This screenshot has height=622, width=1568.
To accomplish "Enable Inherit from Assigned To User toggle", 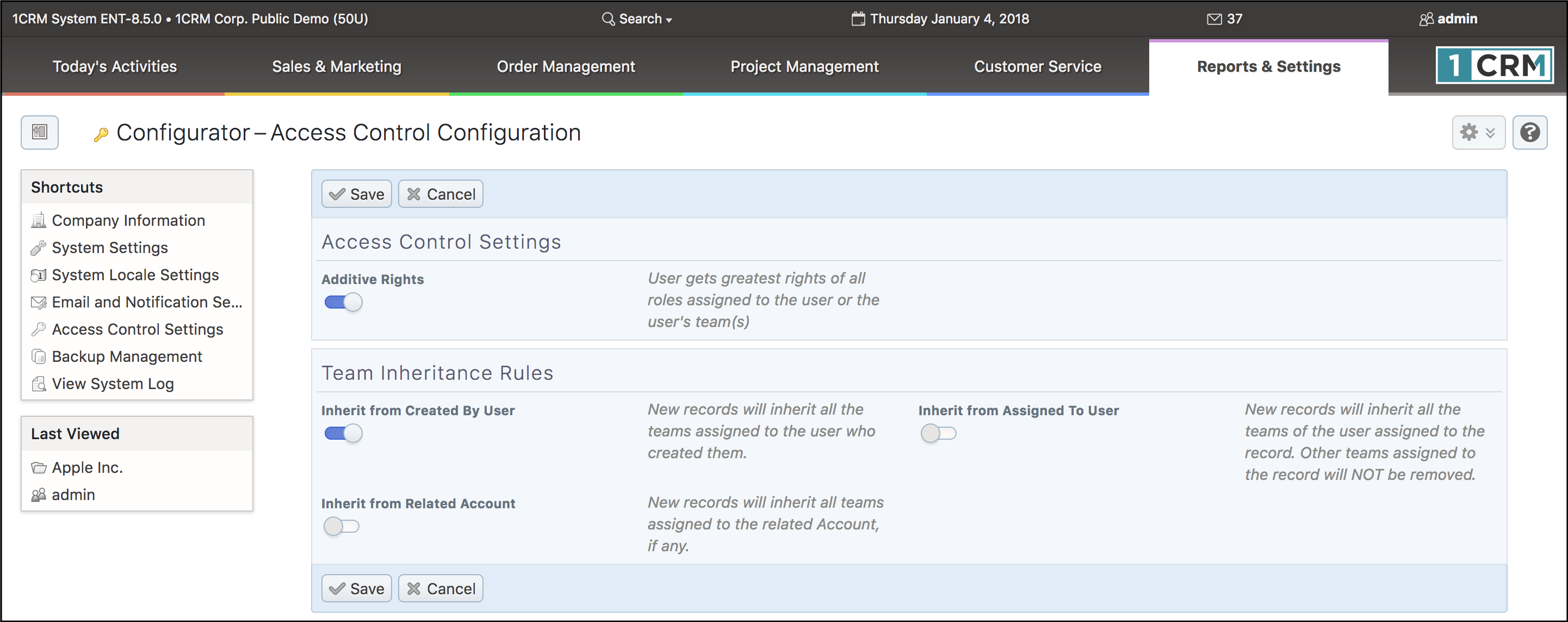I will point(938,433).
